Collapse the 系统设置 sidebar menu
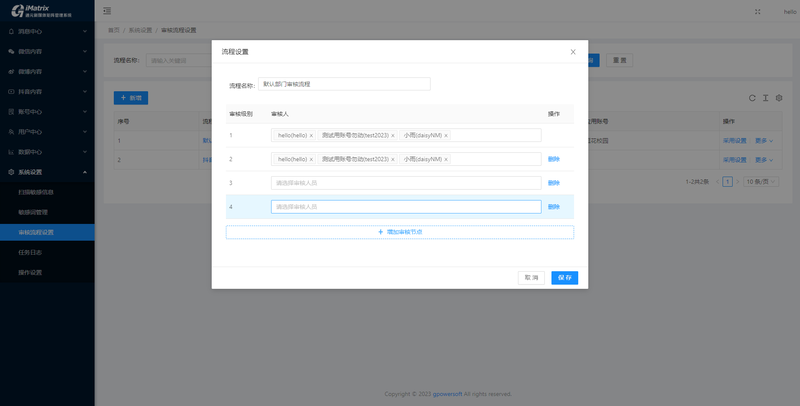800x406 pixels. (47, 172)
